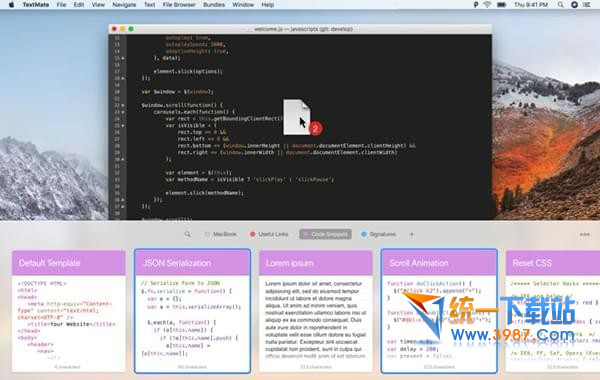Viewport: 600px width, 380px height.
Task: Select the MacBook pinboard tab
Action: click(x=221, y=234)
